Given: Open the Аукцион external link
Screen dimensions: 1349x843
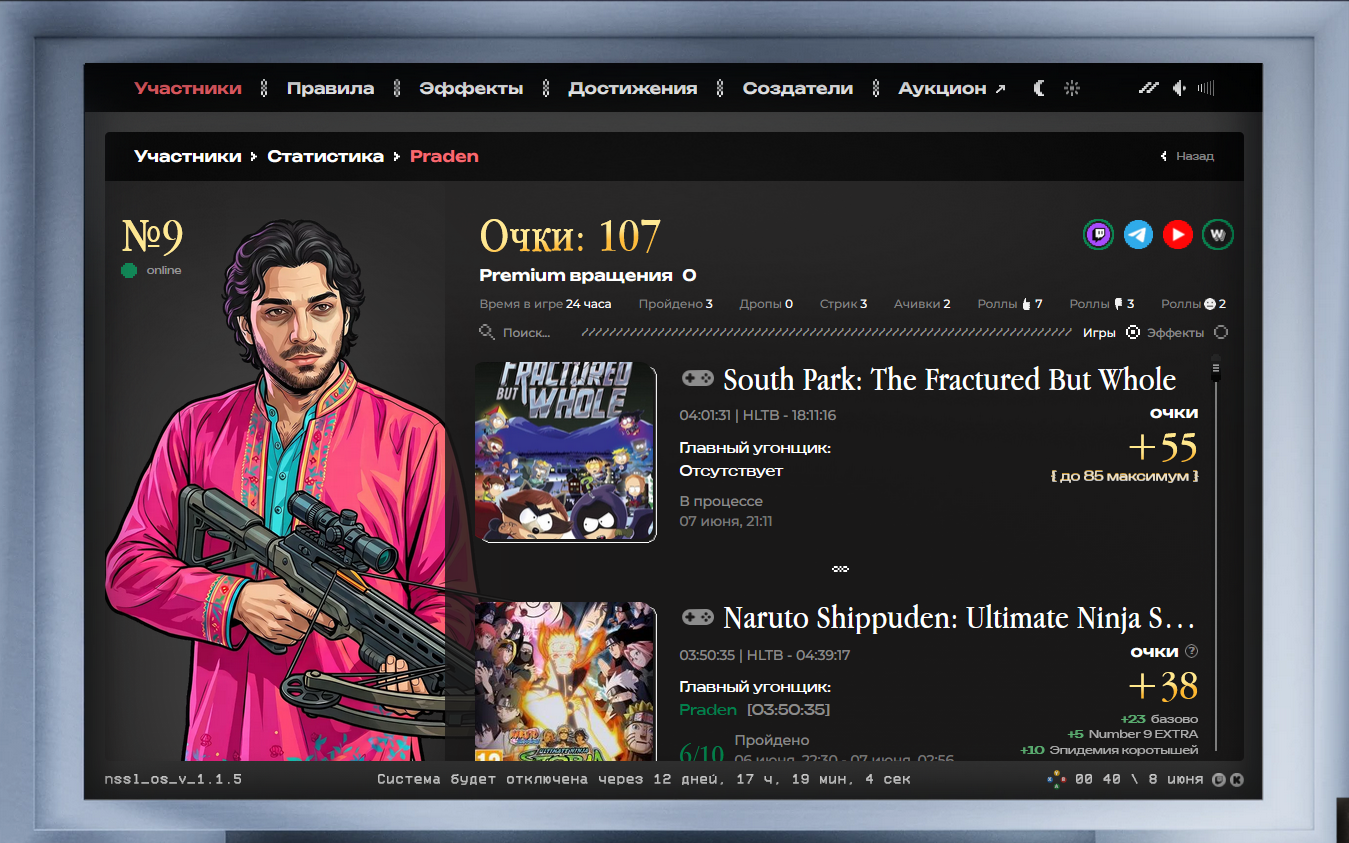Looking at the screenshot, I should pos(952,88).
